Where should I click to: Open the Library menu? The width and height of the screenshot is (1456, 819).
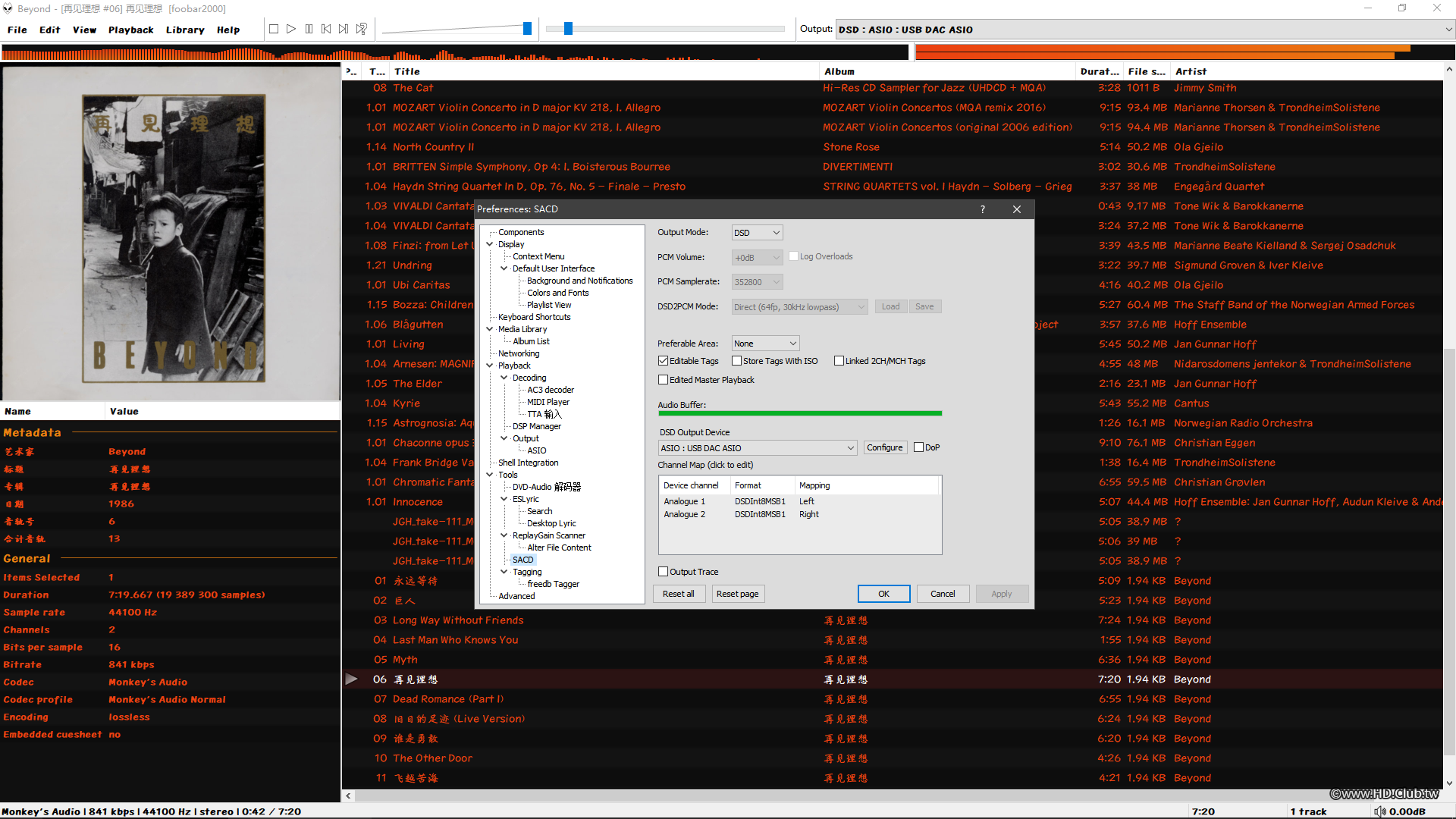[185, 30]
